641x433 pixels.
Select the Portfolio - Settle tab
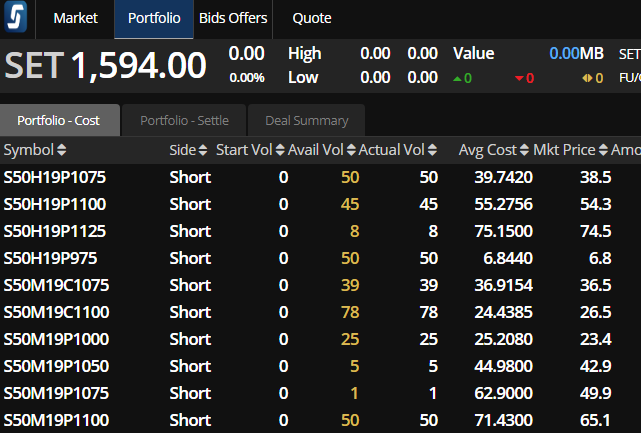tap(184, 121)
